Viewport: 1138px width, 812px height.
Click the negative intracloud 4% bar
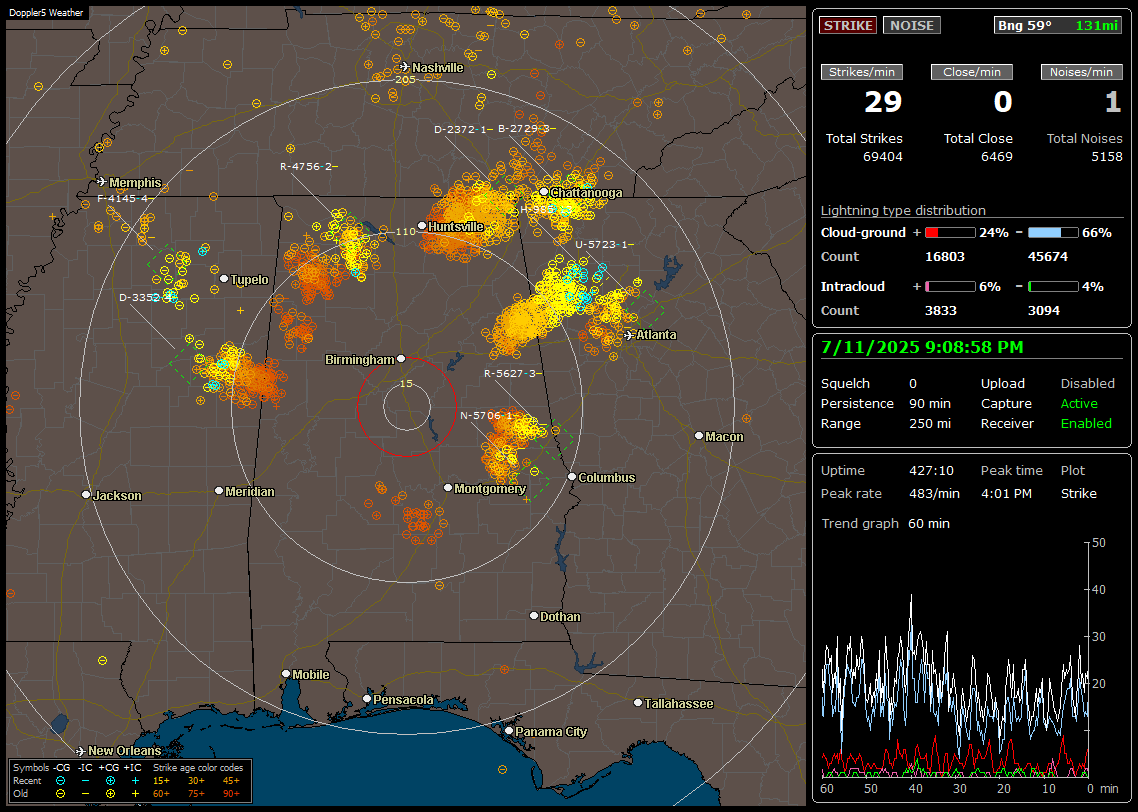tap(1053, 287)
